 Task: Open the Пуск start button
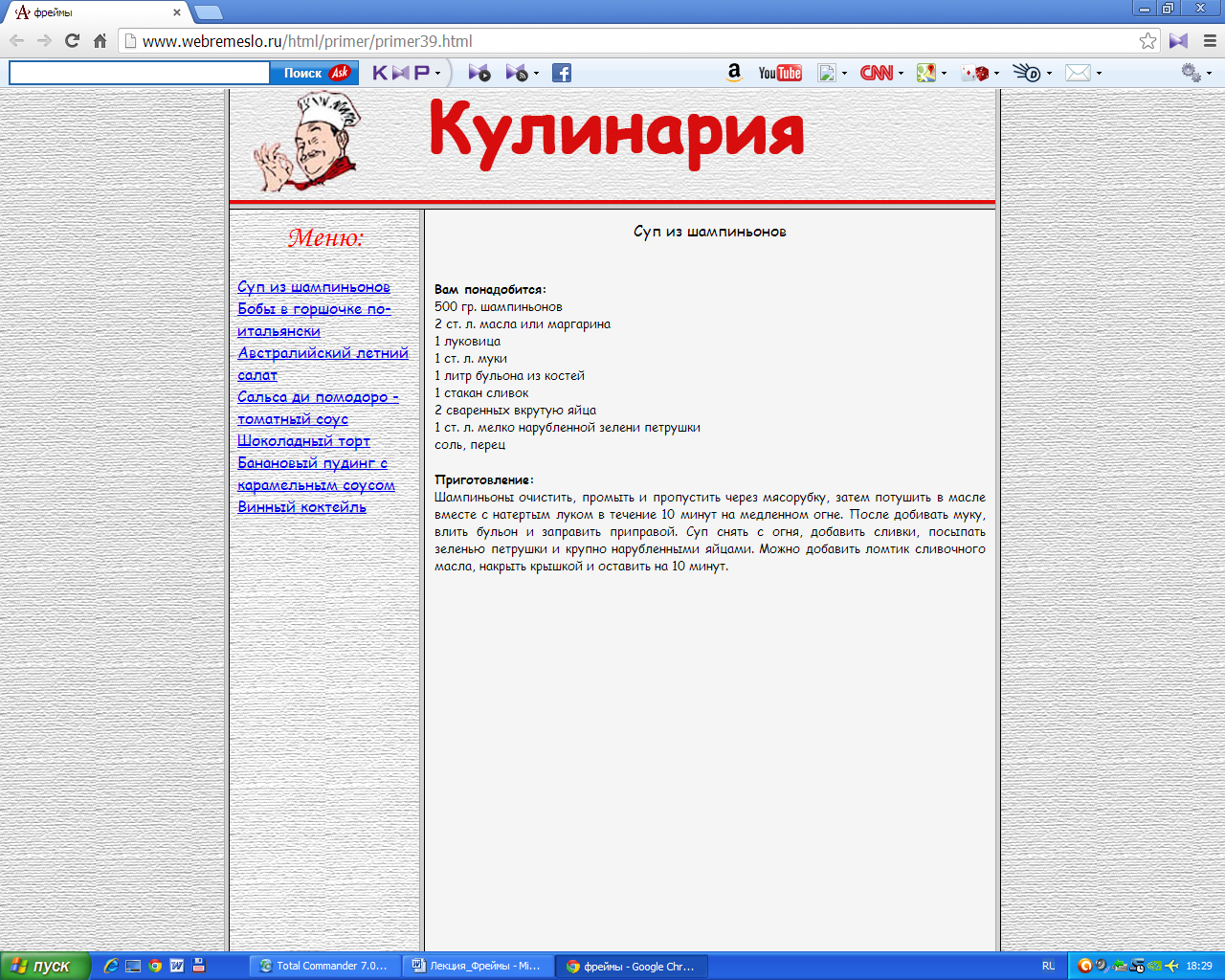point(45,966)
